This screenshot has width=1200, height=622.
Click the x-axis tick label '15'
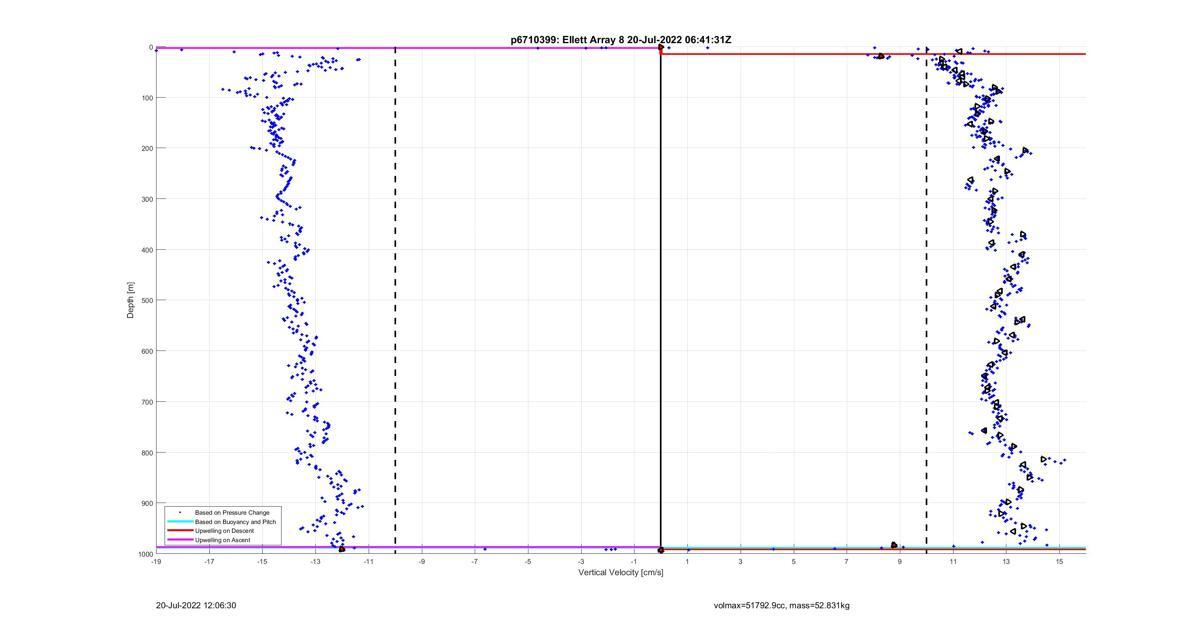coord(1059,562)
